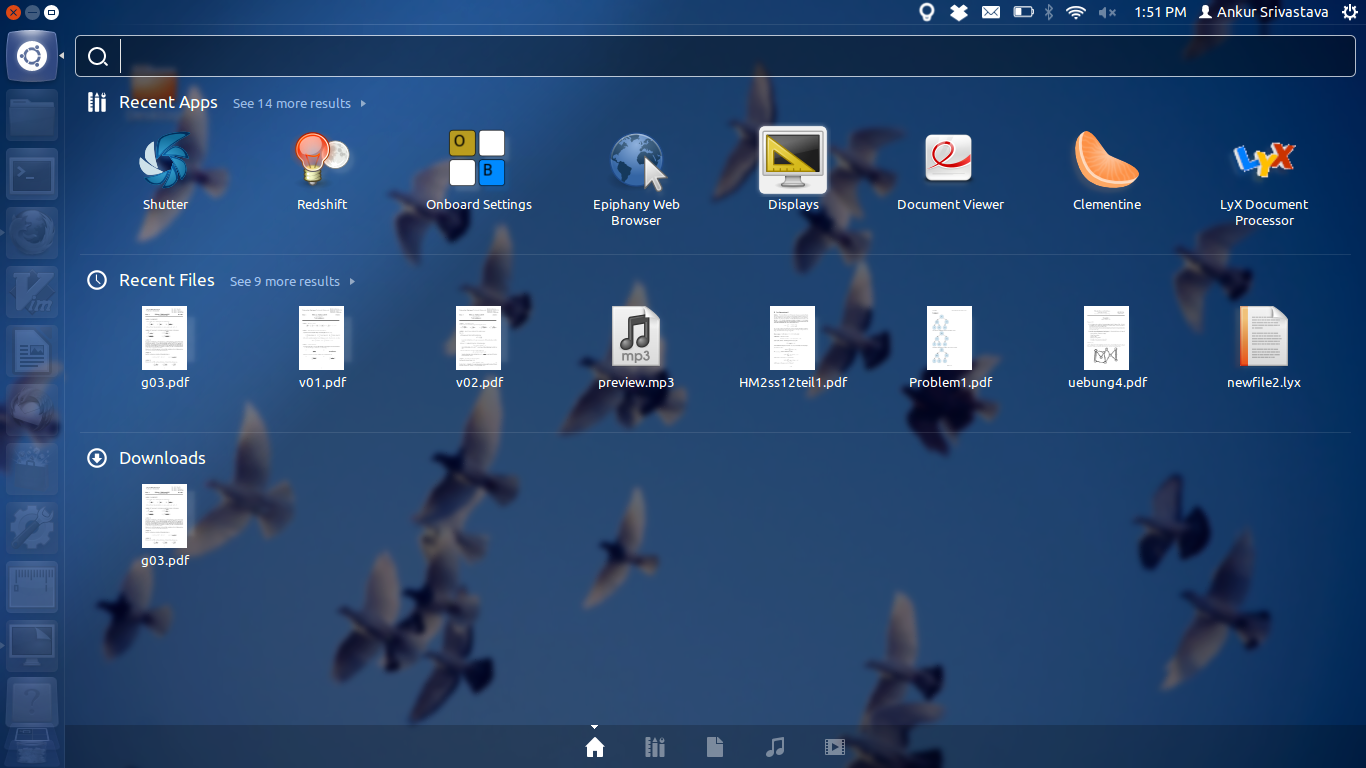This screenshot has height=768, width=1366.
Task: Expand See 9 more results for files
Action: pos(293,281)
